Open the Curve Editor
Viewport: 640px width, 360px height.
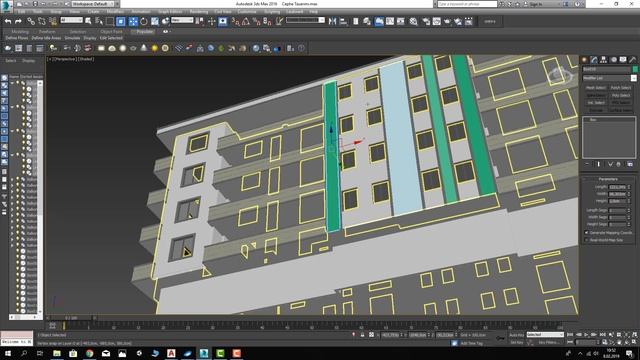pos(390,21)
